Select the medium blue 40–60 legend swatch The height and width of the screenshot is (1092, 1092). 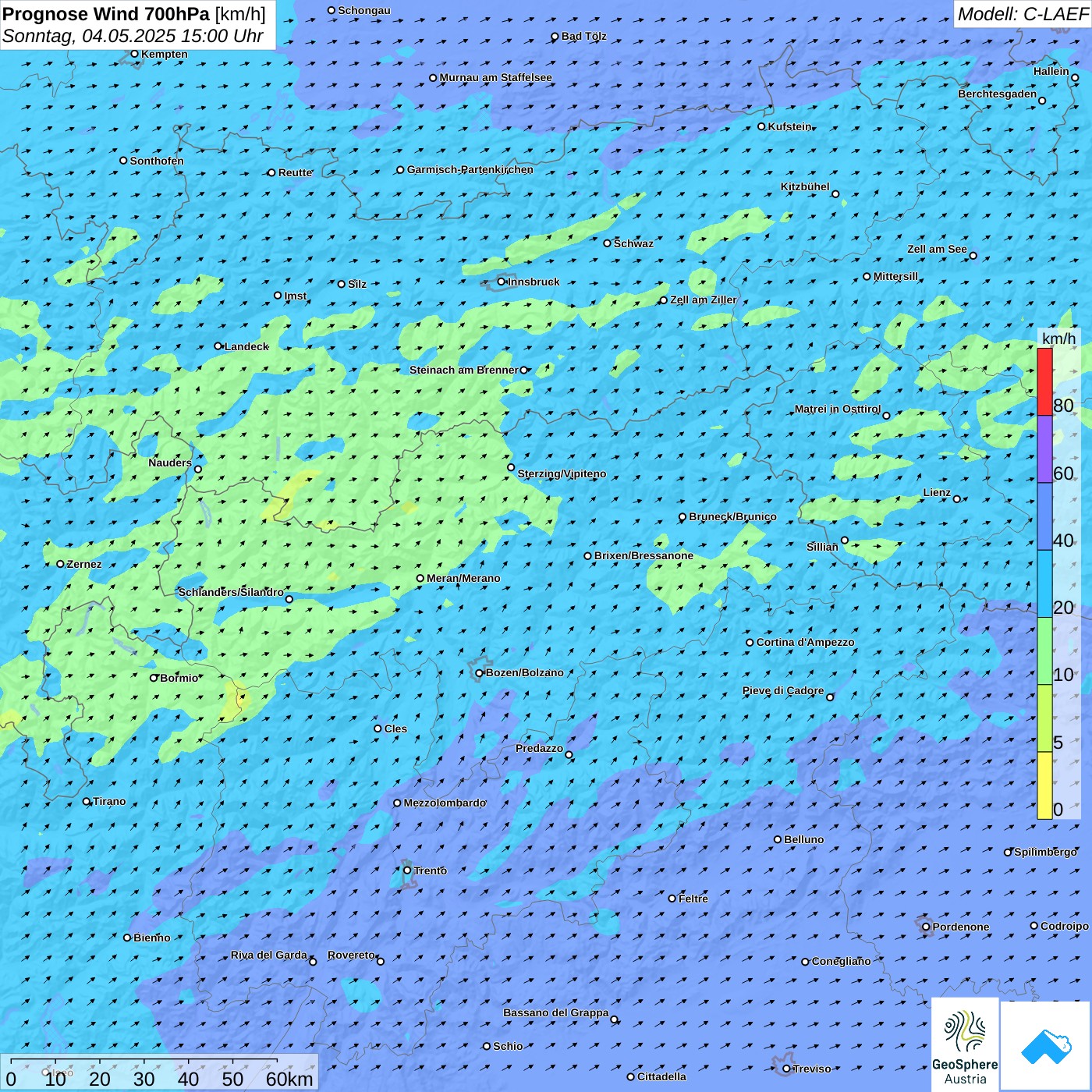(1044, 516)
